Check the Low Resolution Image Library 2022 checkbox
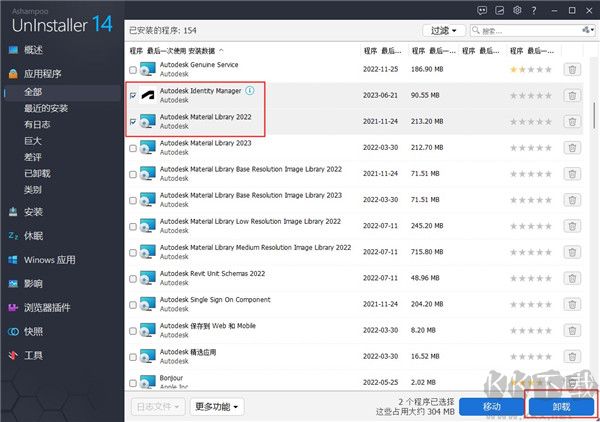This screenshot has height=422, width=600. click(133, 226)
